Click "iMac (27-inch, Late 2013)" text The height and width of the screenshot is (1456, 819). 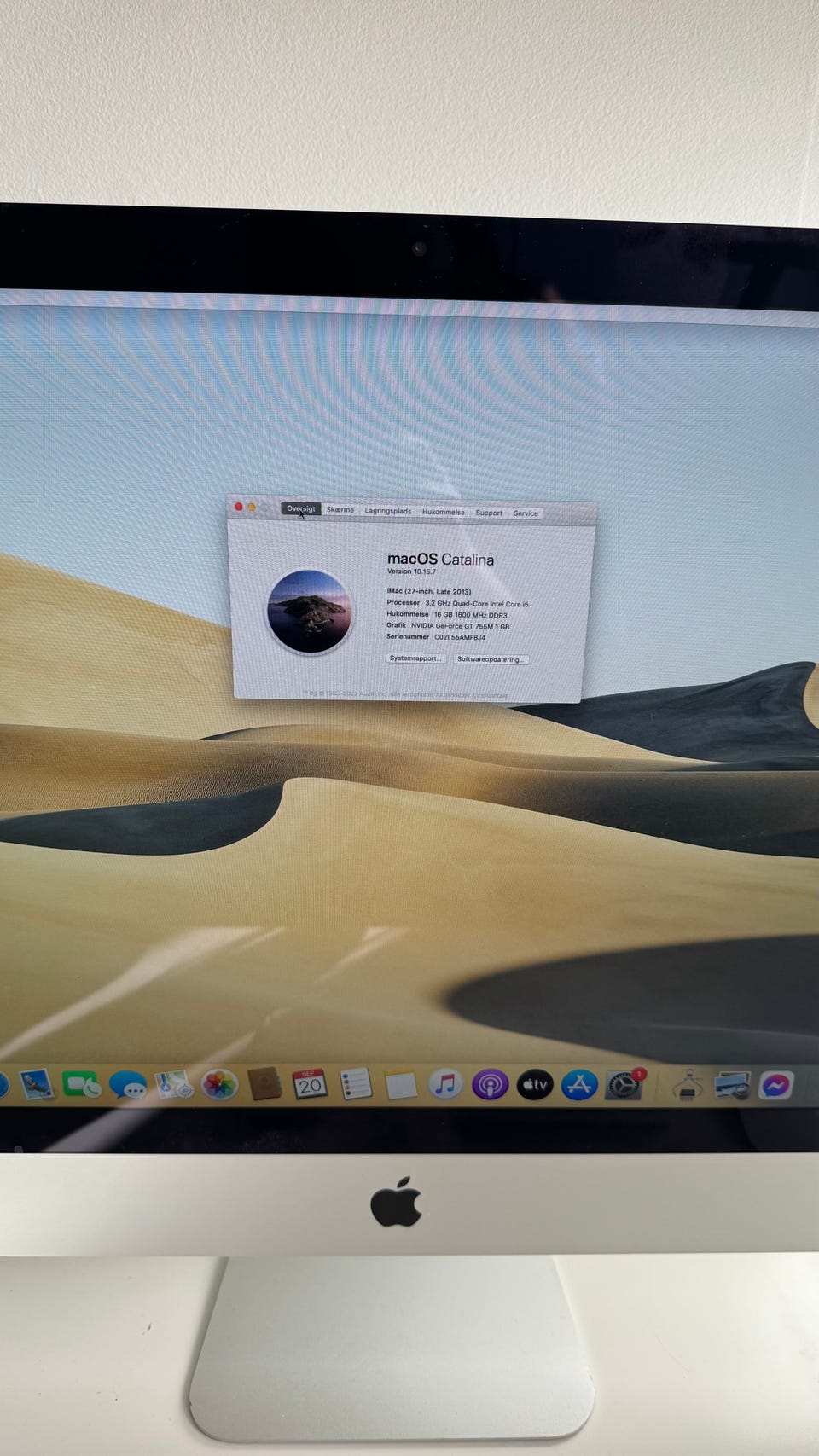(429, 591)
